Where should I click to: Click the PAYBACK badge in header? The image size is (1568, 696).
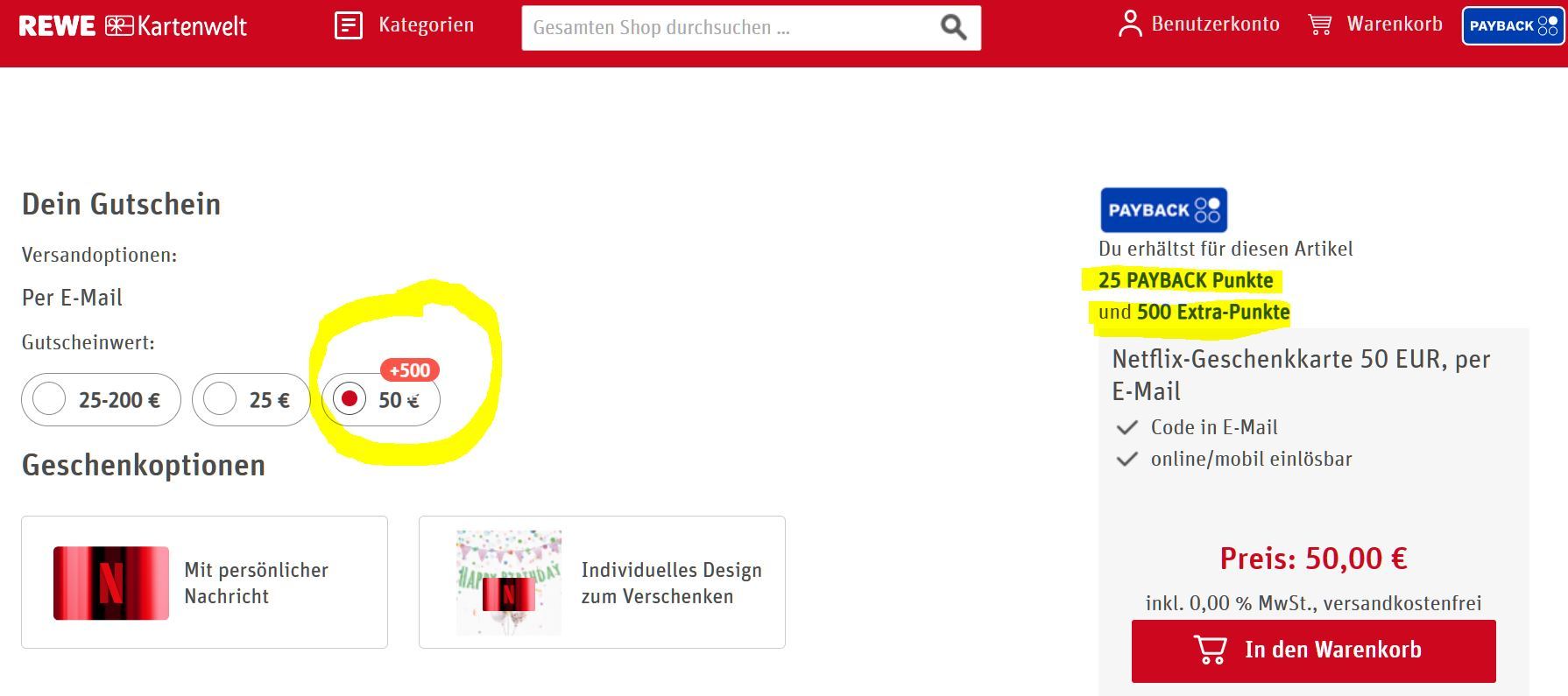1514,26
